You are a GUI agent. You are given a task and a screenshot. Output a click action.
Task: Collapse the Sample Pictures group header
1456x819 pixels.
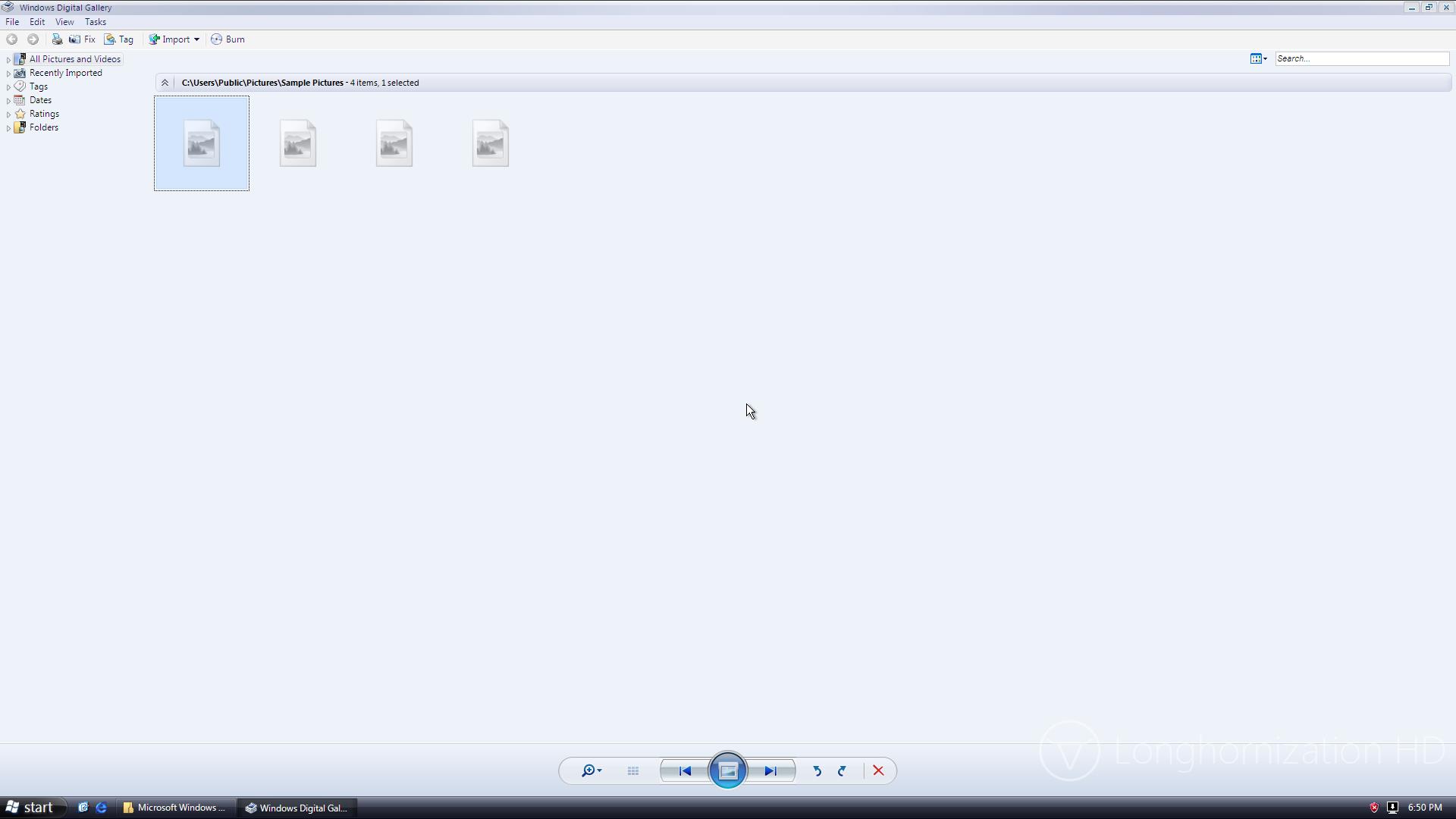(x=165, y=83)
